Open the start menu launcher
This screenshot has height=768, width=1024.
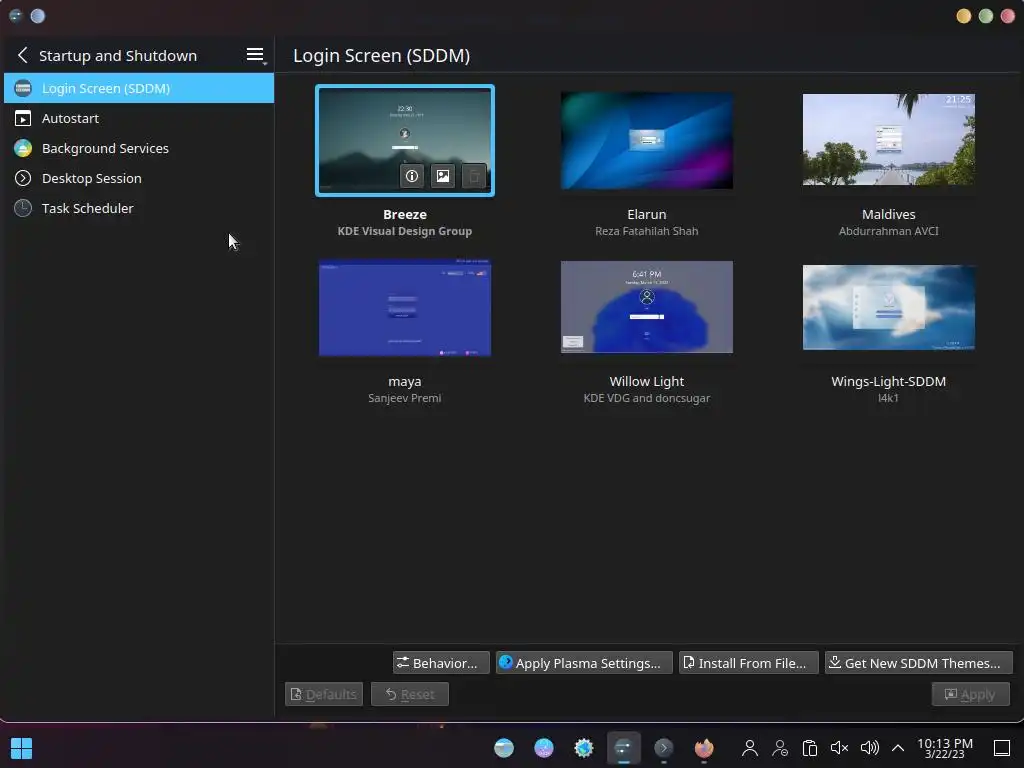(x=22, y=748)
